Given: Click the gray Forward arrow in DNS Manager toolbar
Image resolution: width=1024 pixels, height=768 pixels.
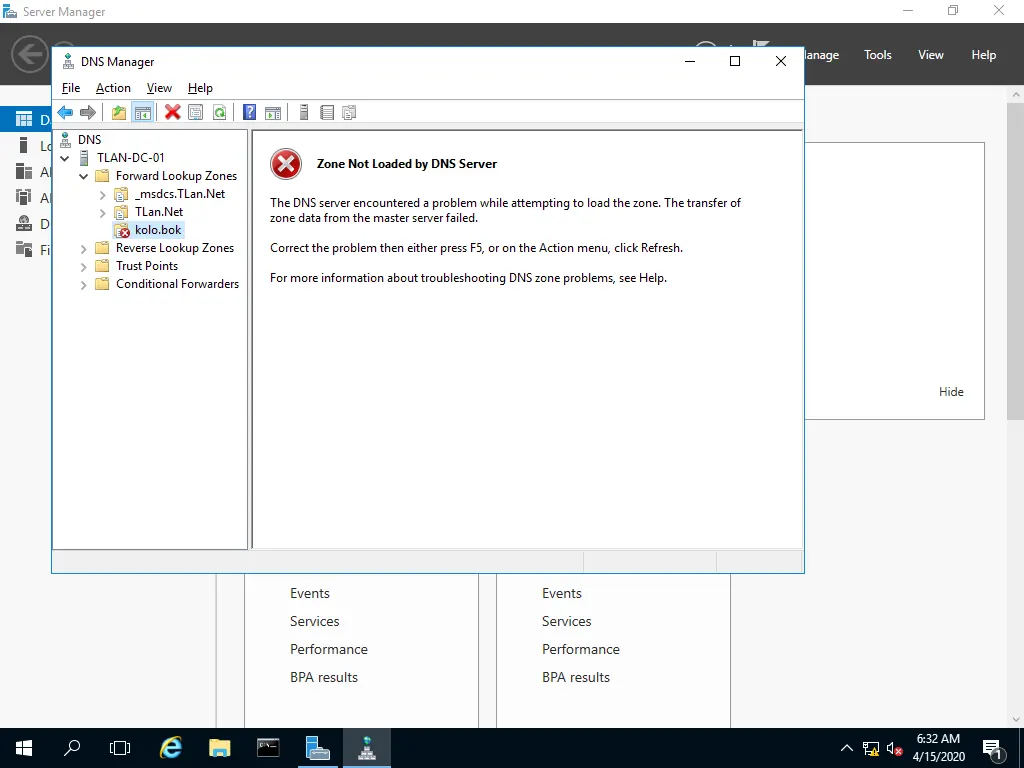Looking at the screenshot, I should [88, 112].
